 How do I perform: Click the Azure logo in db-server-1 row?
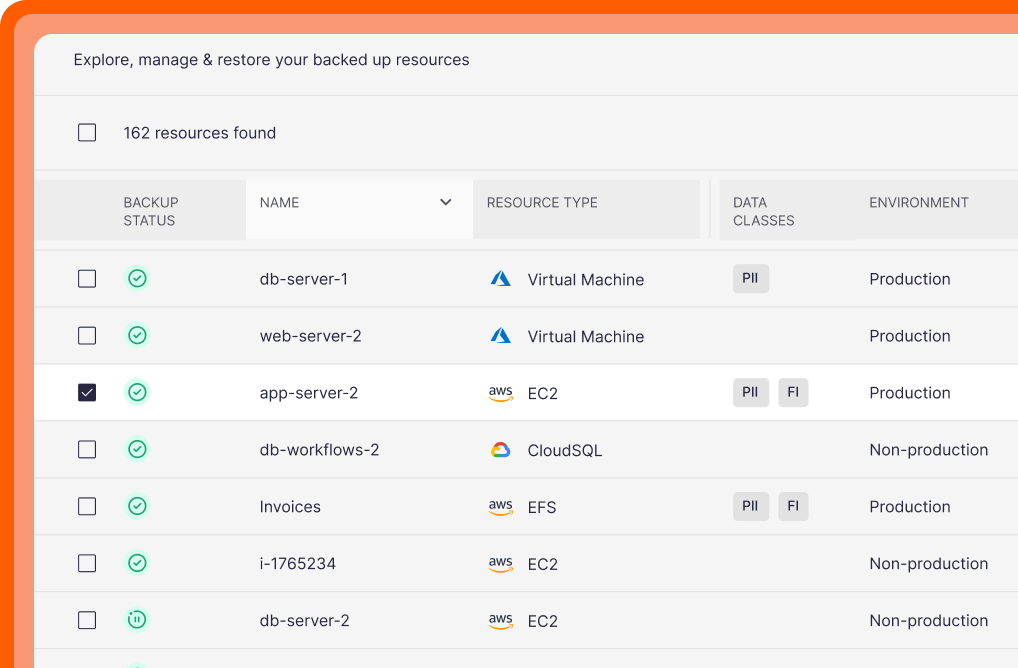coord(500,278)
